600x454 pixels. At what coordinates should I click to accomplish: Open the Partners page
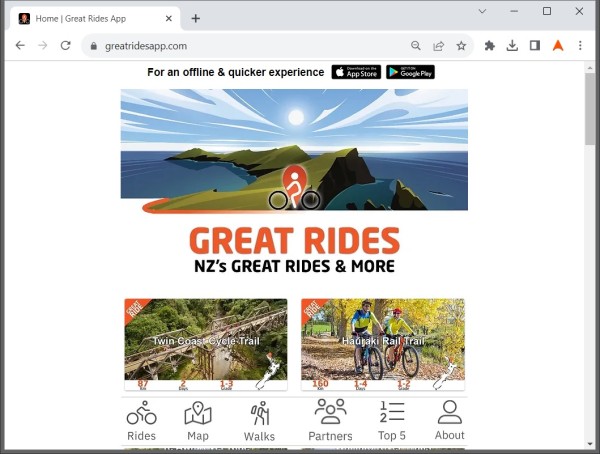[x=330, y=421]
